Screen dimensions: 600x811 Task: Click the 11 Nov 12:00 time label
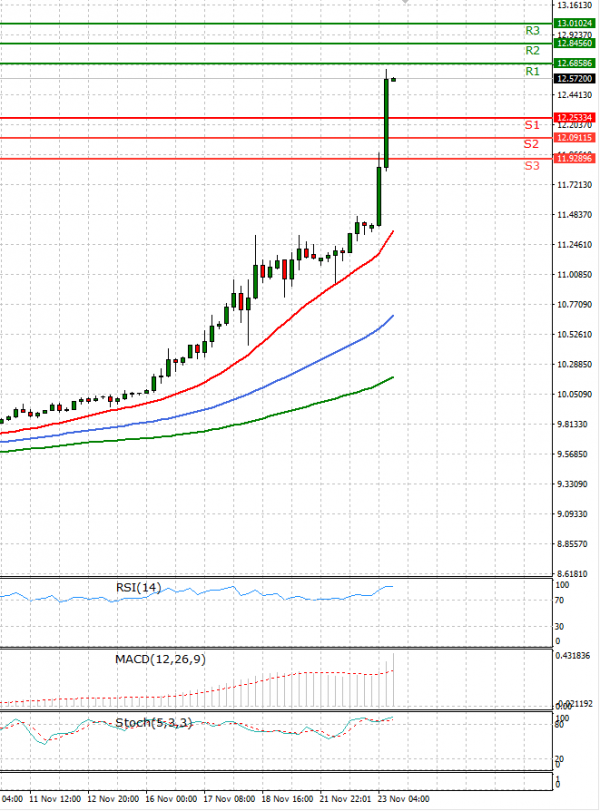click(55, 799)
